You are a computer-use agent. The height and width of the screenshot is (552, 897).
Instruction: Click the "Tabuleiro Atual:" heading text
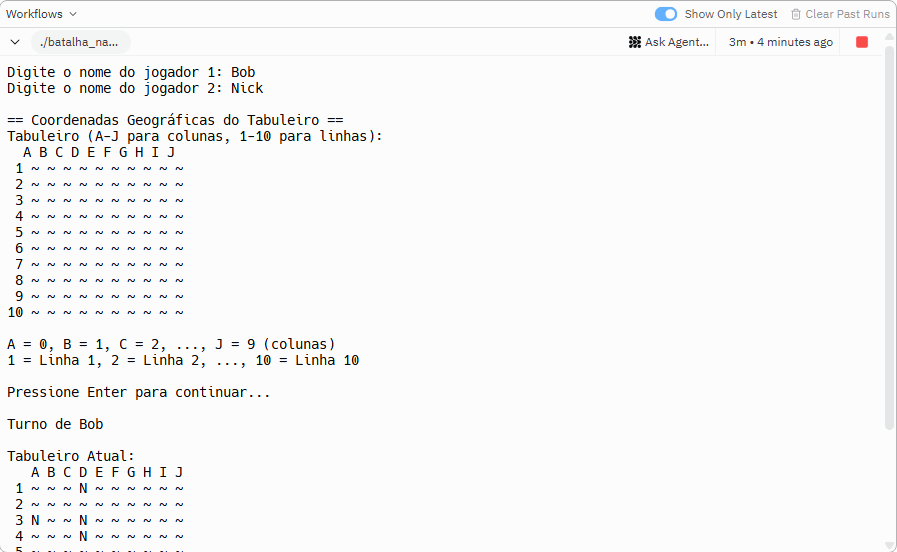pos(71,456)
